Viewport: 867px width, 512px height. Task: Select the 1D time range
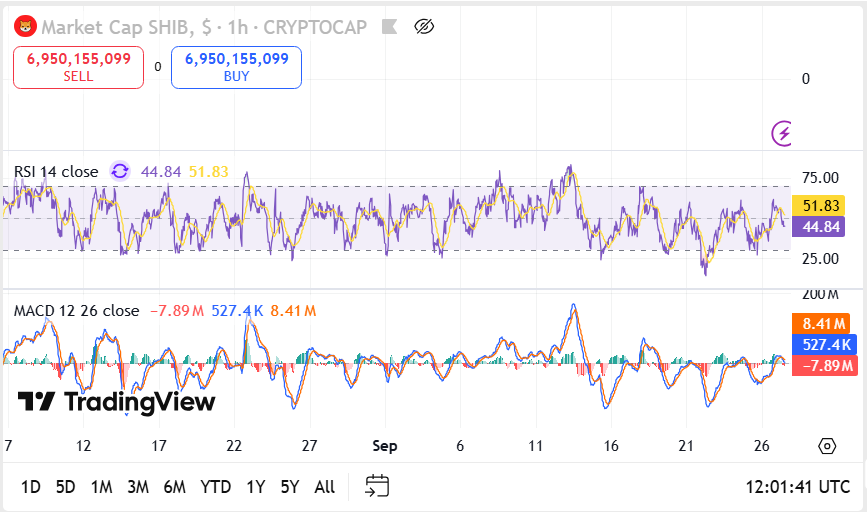tap(31, 487)
